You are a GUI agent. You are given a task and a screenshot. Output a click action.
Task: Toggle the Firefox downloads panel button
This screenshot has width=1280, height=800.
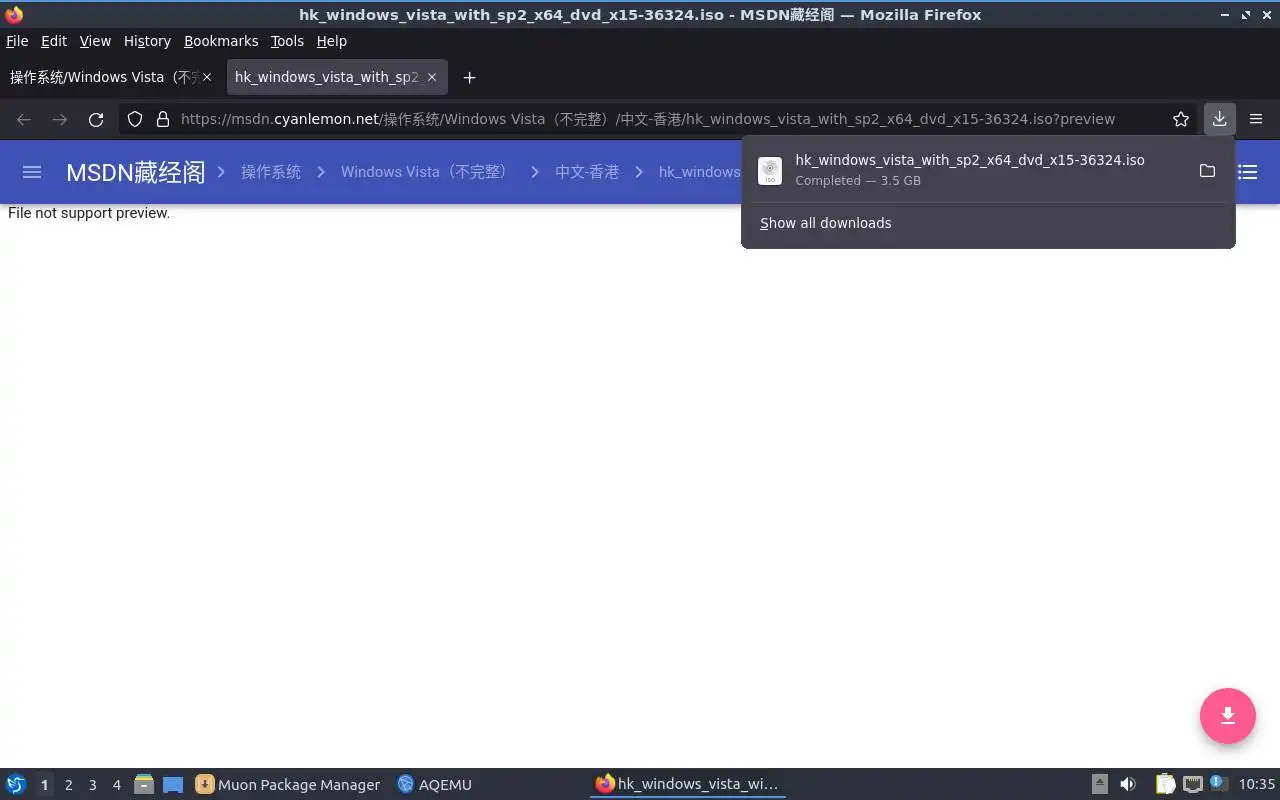point(1219,119)
